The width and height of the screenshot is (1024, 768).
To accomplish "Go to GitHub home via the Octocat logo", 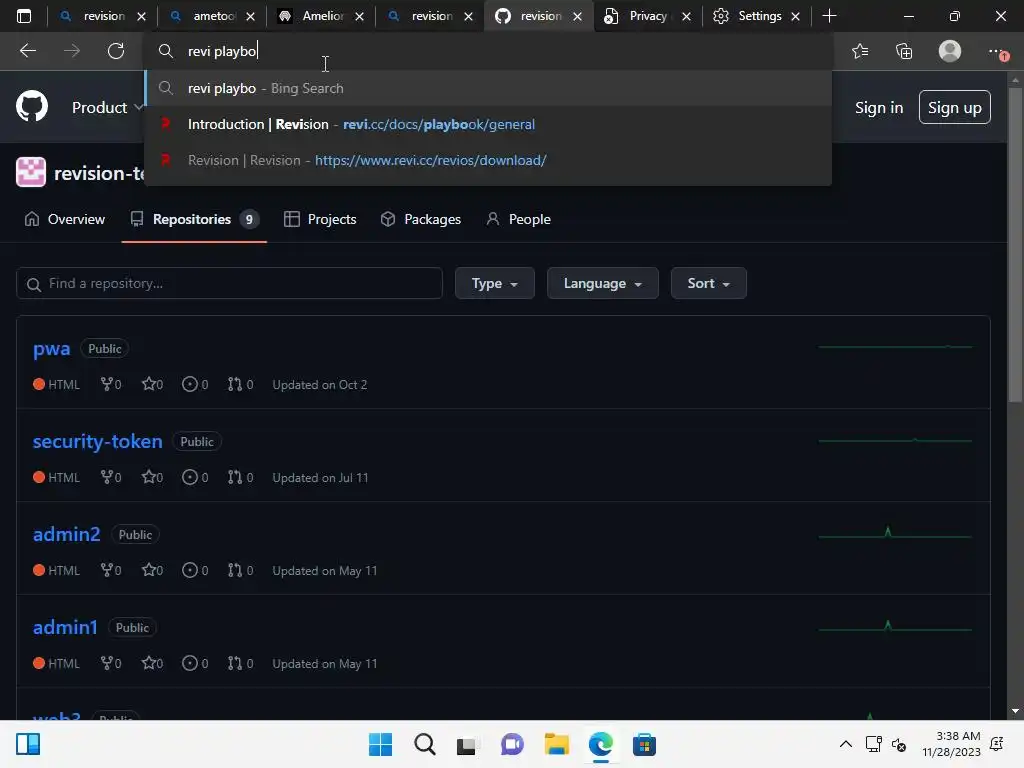I will [32, 106].
